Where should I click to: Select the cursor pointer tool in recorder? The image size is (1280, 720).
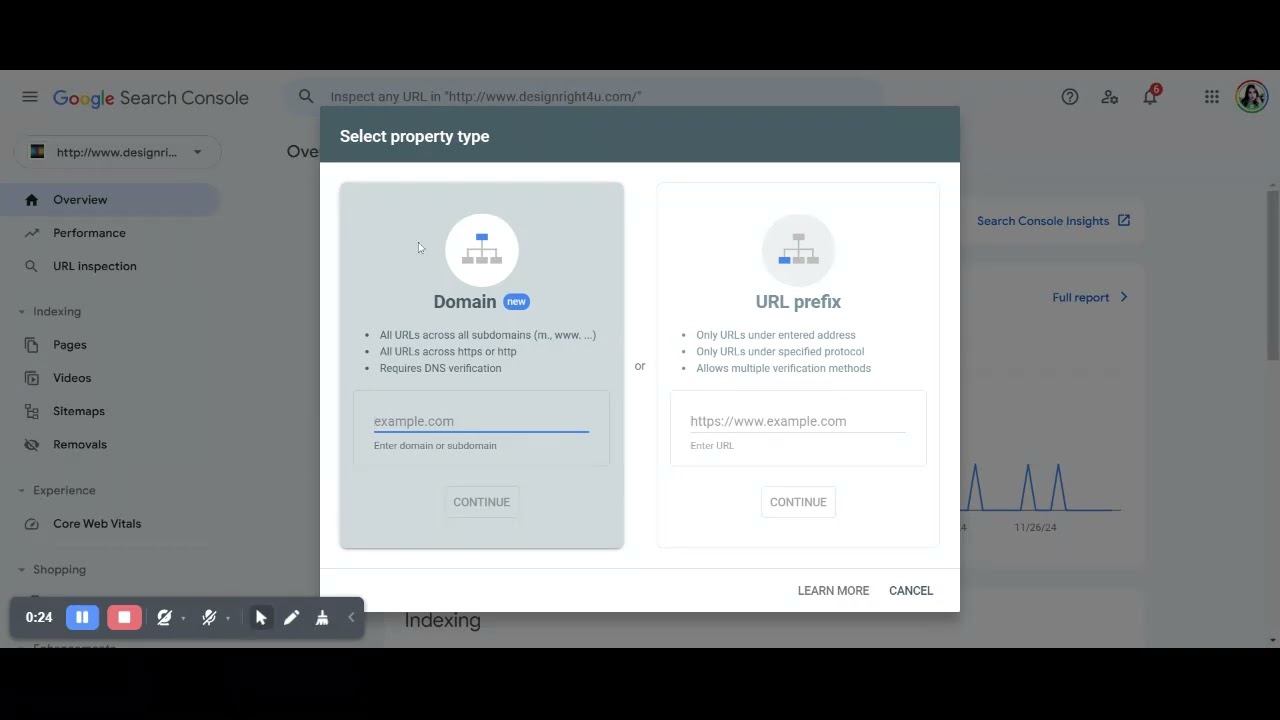click(261, 618)
